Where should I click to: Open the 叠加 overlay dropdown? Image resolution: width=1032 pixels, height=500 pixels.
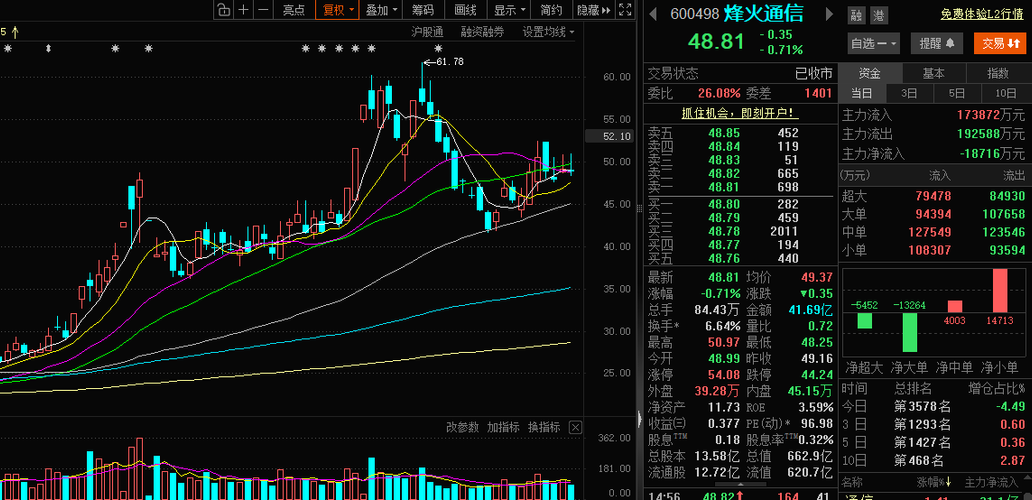click(x=382, y=9)
